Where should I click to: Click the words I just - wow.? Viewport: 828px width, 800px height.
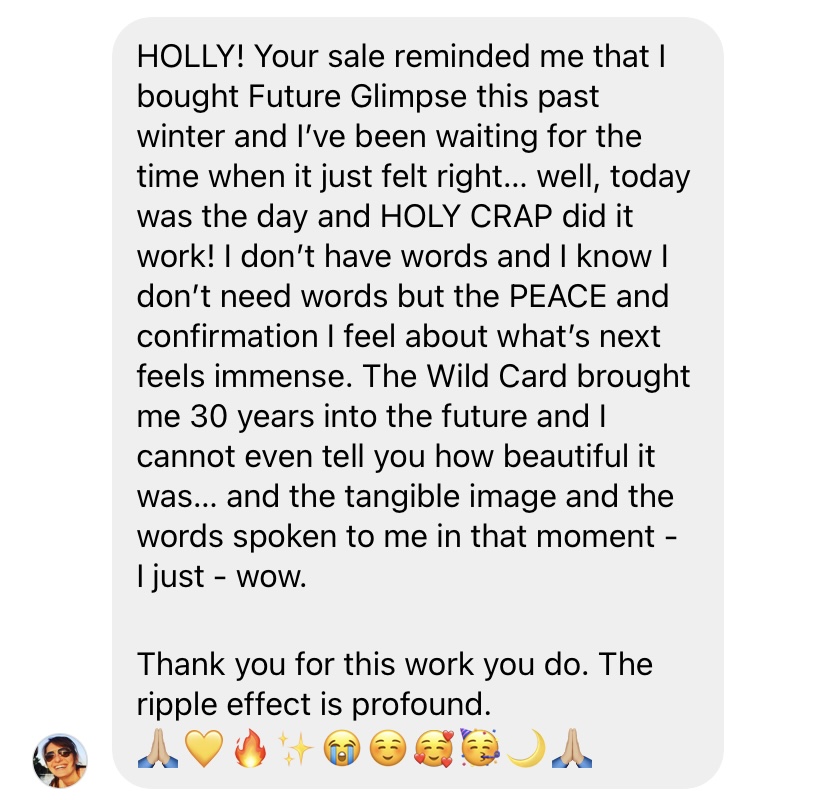coord(221,577)
